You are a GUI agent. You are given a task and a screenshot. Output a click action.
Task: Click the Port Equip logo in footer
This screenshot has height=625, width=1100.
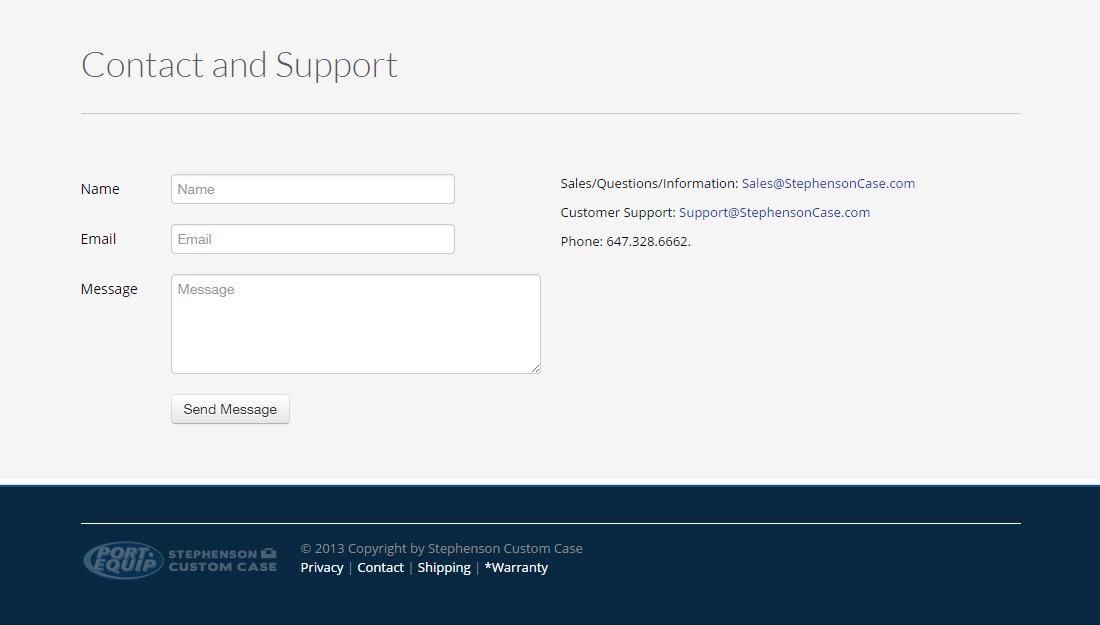tap(122, 560)
